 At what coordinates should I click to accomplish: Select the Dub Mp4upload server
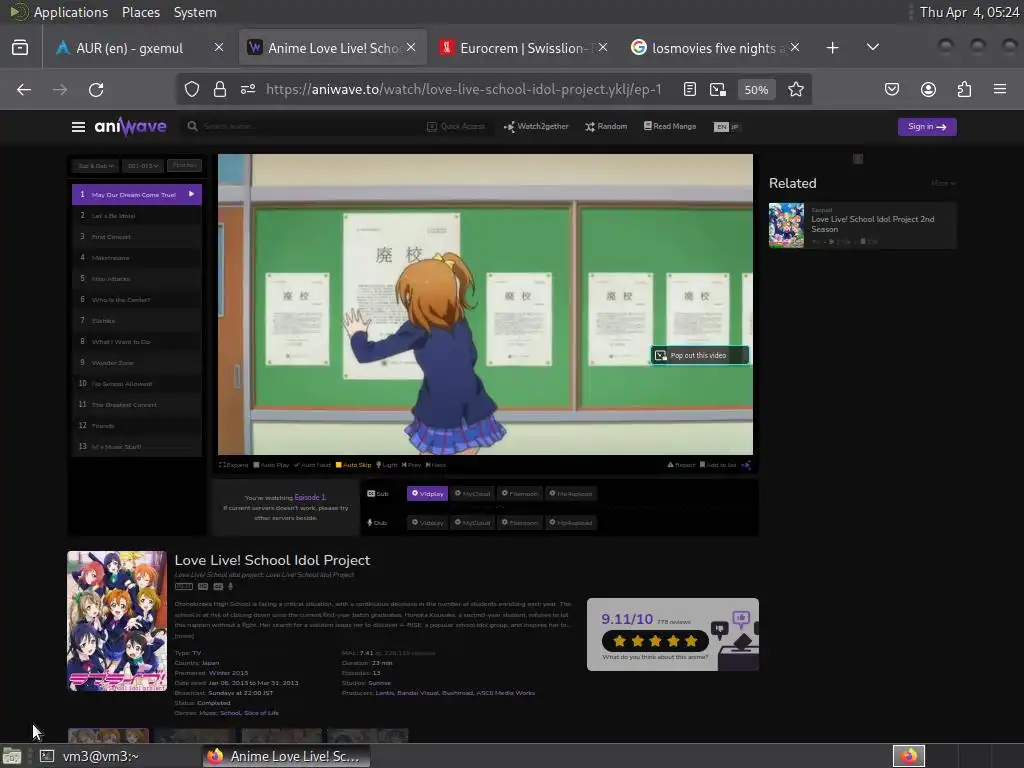point(571,522)
